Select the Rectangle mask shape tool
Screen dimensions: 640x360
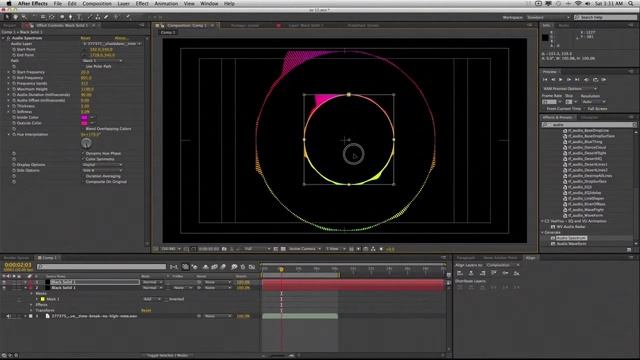pos(62,17)
